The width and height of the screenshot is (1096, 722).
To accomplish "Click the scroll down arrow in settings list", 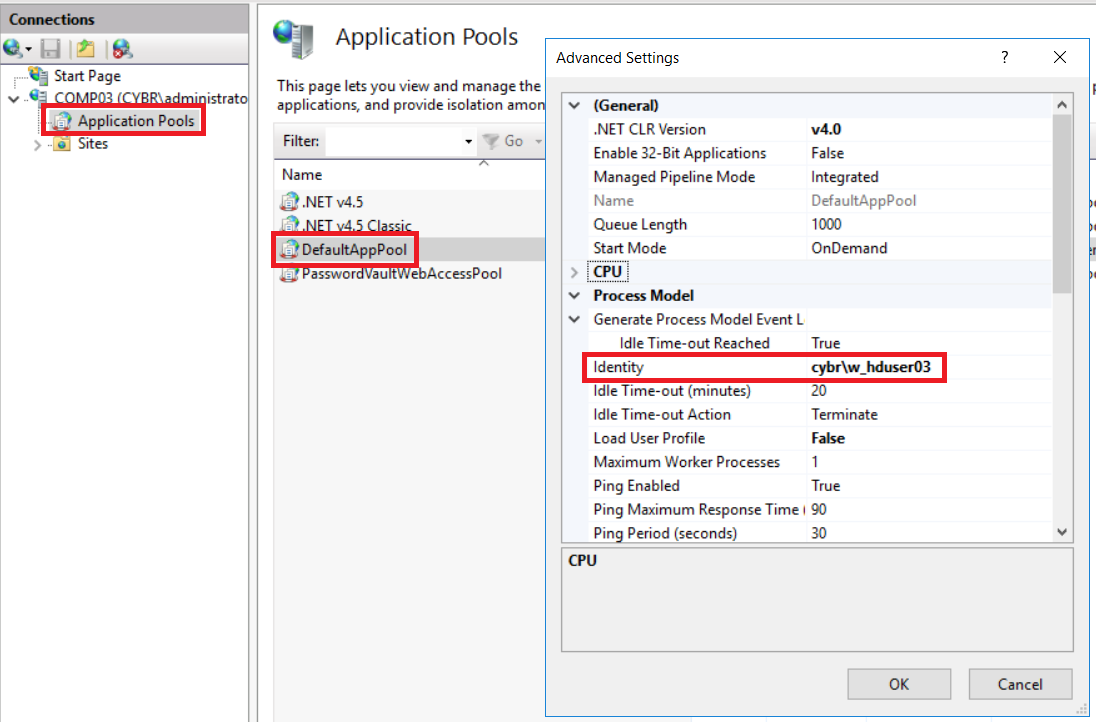I will click(1061, 533).
